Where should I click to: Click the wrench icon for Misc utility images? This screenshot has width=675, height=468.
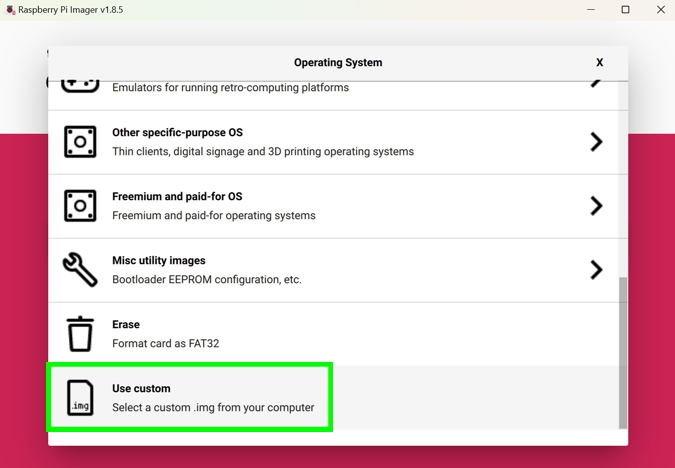pos(80,270)
